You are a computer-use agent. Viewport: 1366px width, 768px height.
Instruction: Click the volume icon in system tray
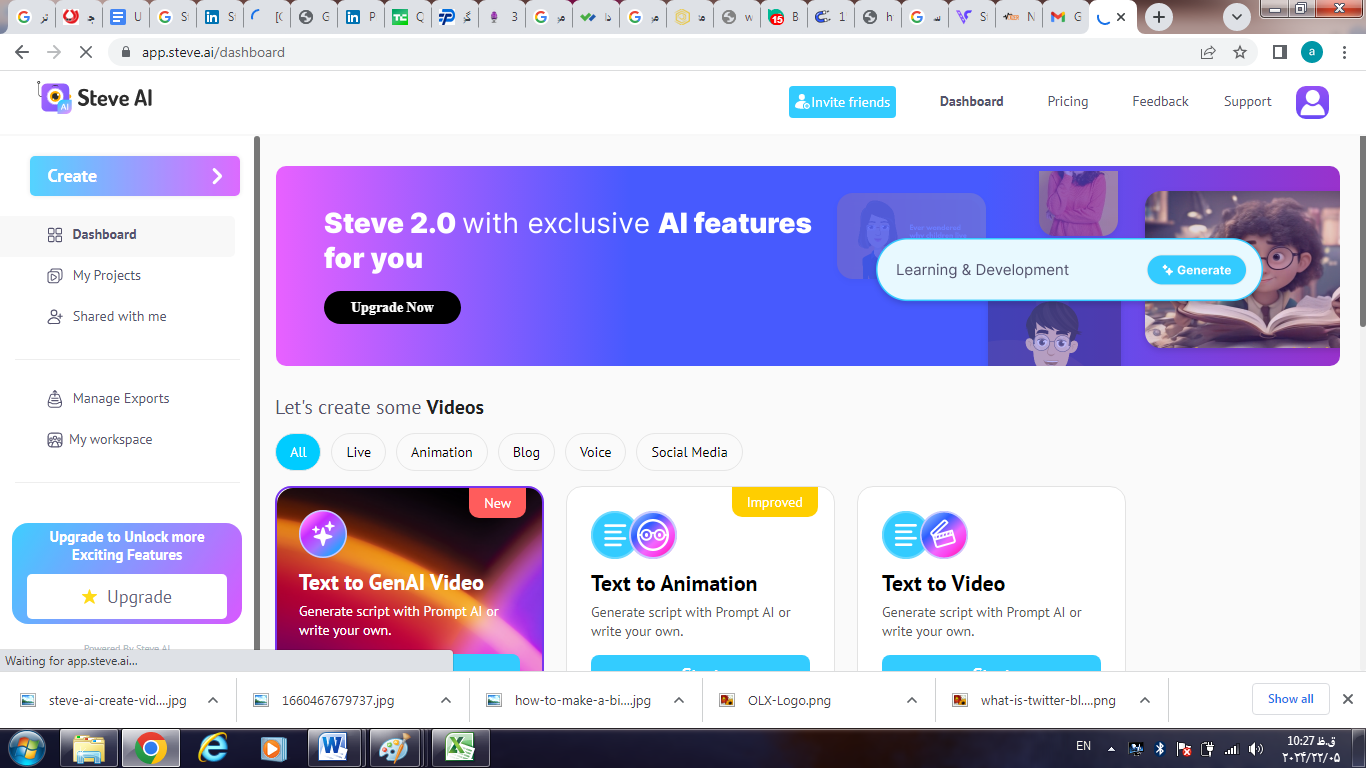click(x=1256, y=749)
